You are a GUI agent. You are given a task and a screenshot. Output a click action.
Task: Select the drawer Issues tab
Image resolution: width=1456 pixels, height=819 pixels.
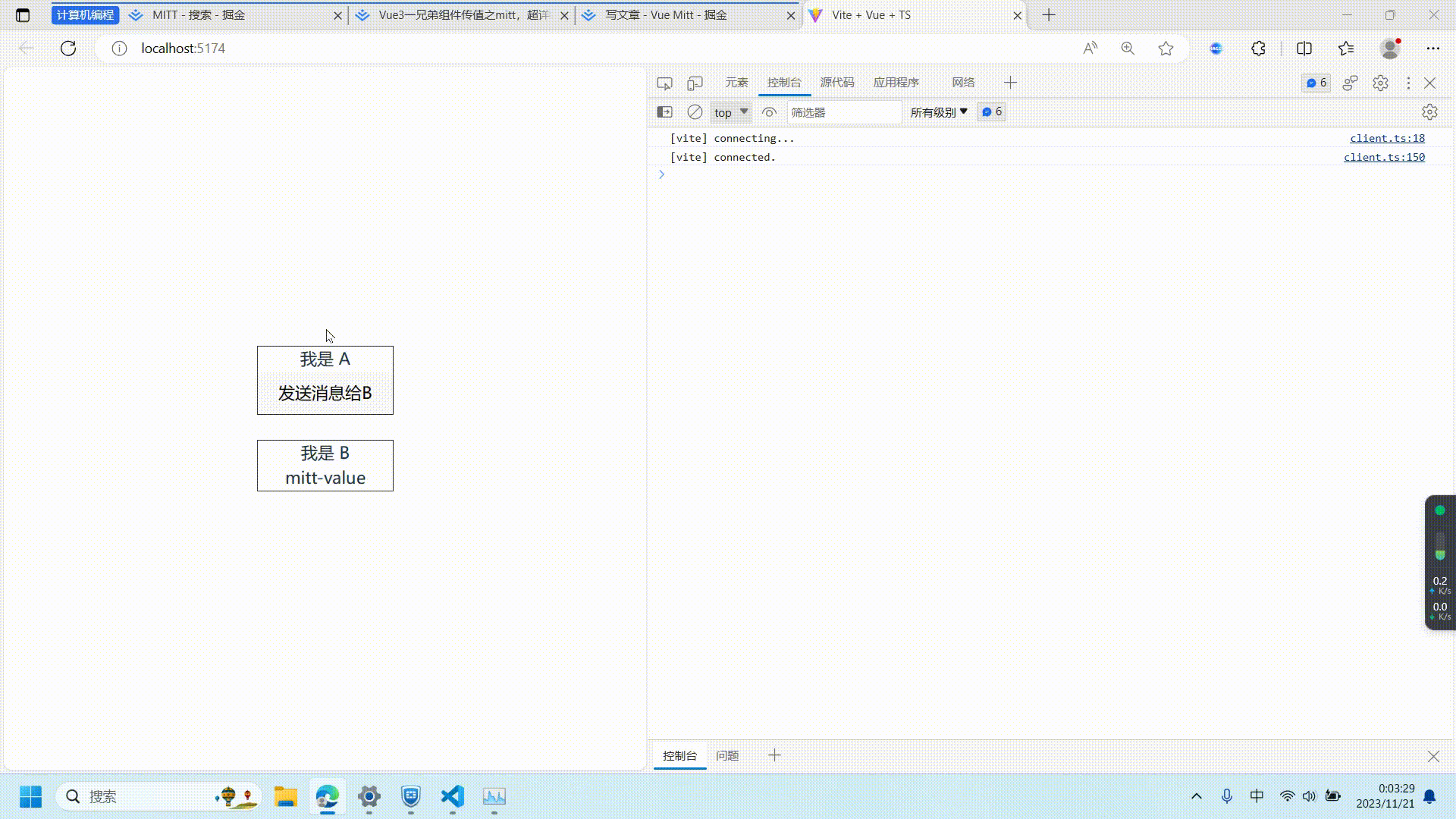click(x=727, y=755)
